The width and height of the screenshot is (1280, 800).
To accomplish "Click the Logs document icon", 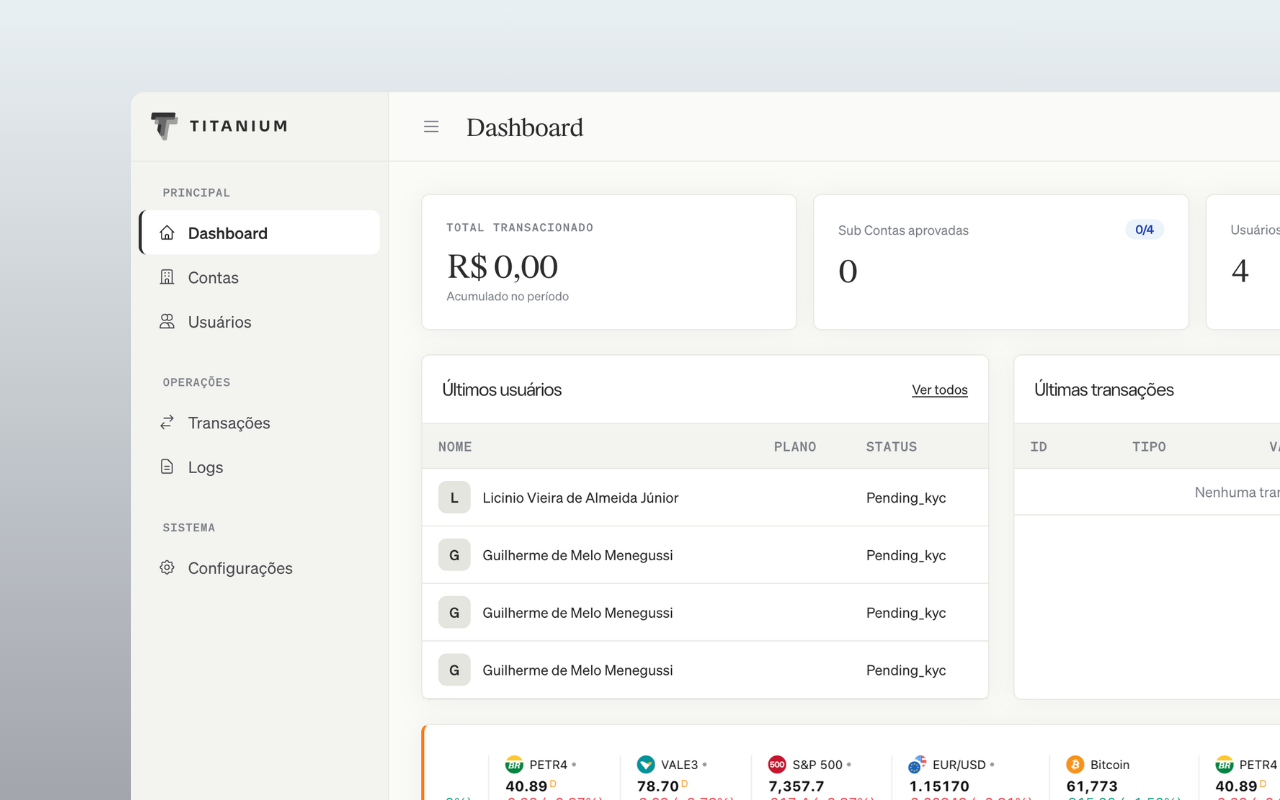I will (167, 467).
